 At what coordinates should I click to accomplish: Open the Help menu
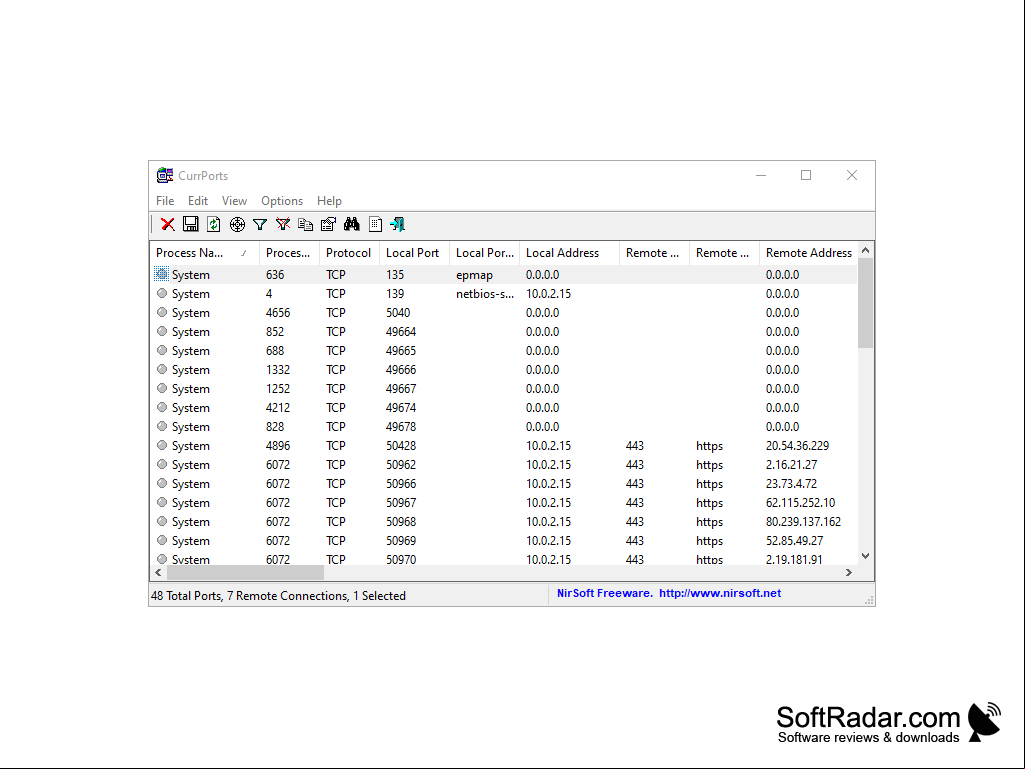(x=329, y=201)
